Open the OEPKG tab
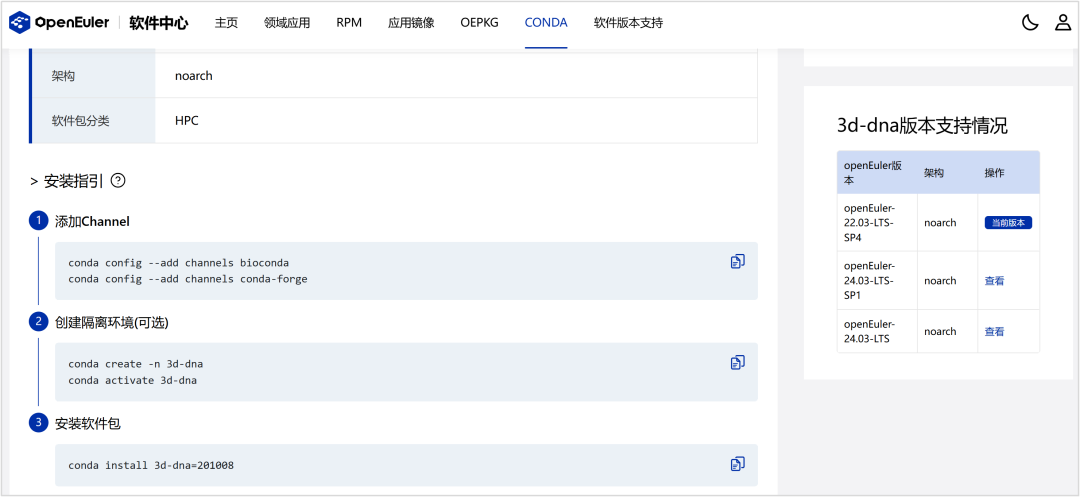Screen dimensions: 1080x497 pos(479,23)
